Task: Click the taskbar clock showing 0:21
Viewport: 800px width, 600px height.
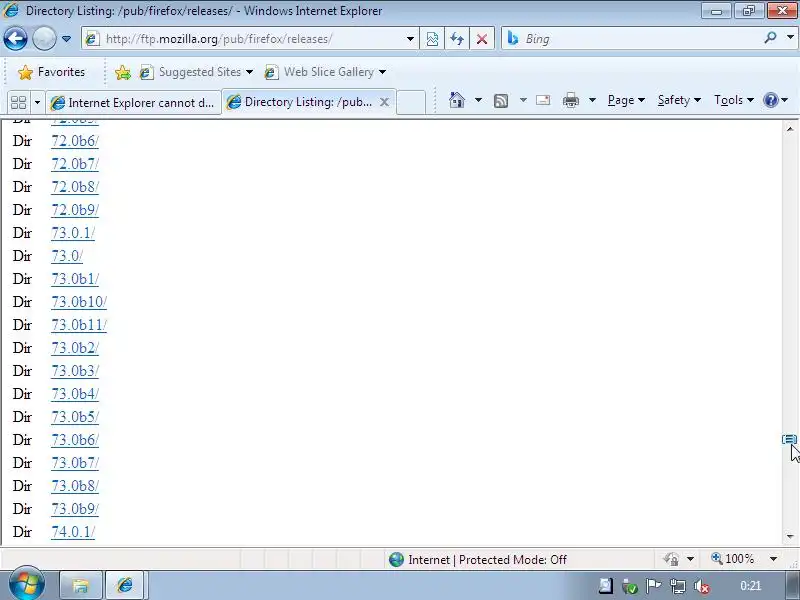Action: coord(751,586)
